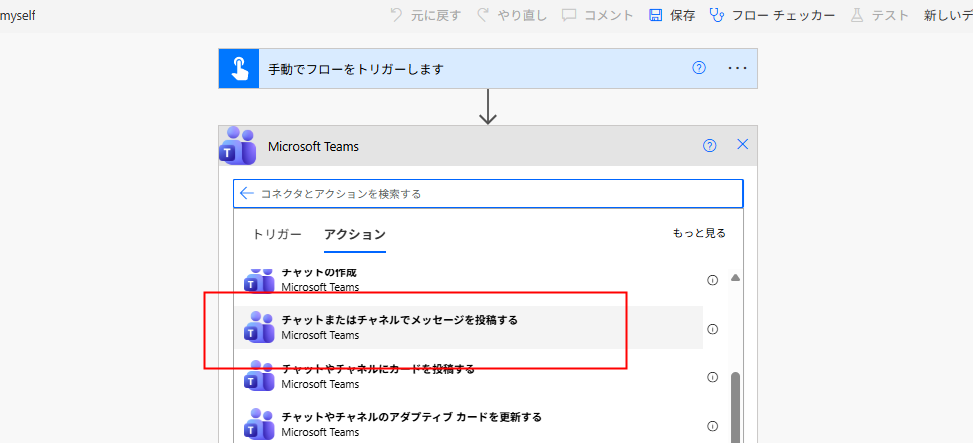Image resolution: width=973 pixels, height=443 pixels.
Task: Select the チャットの作成 action
Action: point(469,280)
